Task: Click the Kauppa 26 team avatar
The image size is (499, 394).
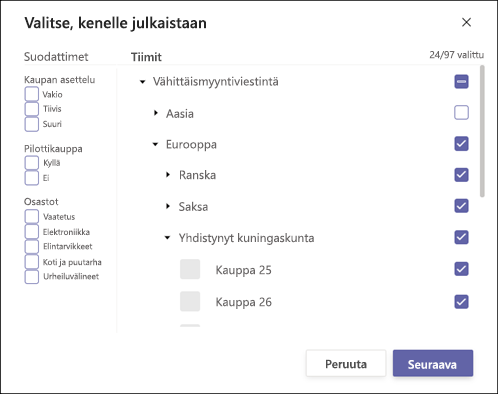Action: point(190,301)
